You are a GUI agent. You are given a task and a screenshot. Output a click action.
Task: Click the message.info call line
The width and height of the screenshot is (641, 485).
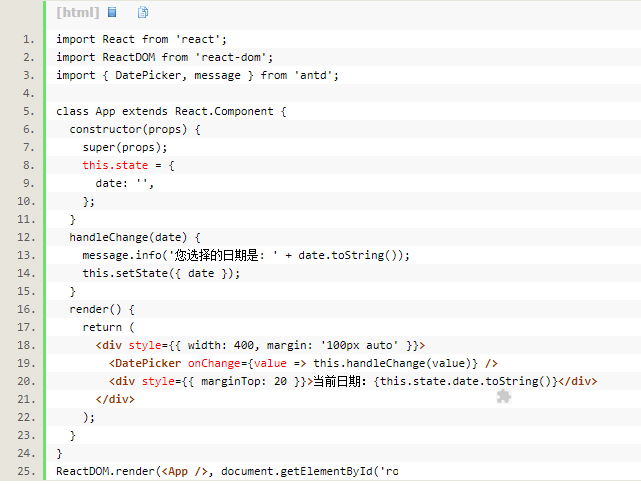point(245,255)
